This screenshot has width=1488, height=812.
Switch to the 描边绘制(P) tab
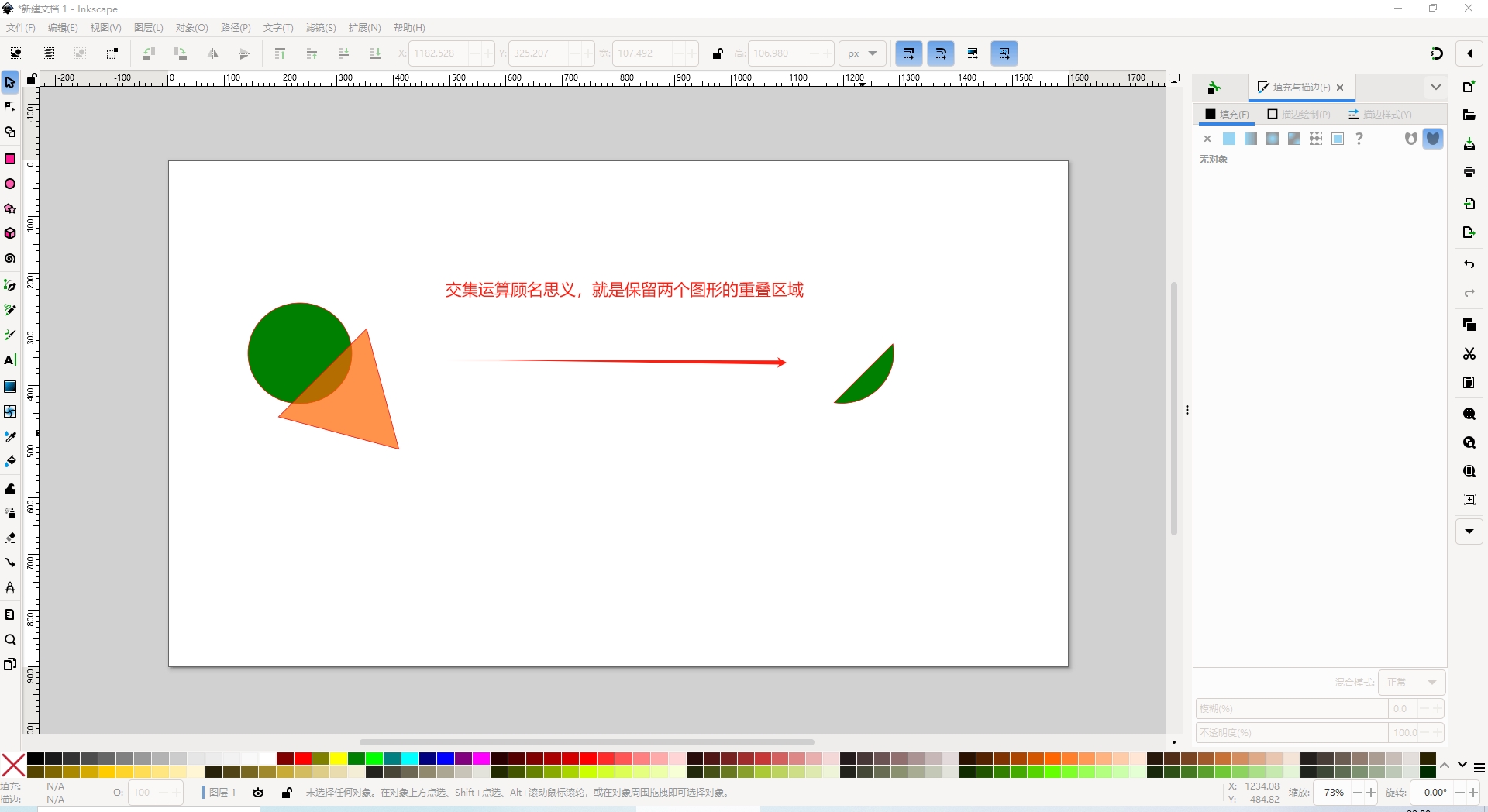(x=1299, y=115)
